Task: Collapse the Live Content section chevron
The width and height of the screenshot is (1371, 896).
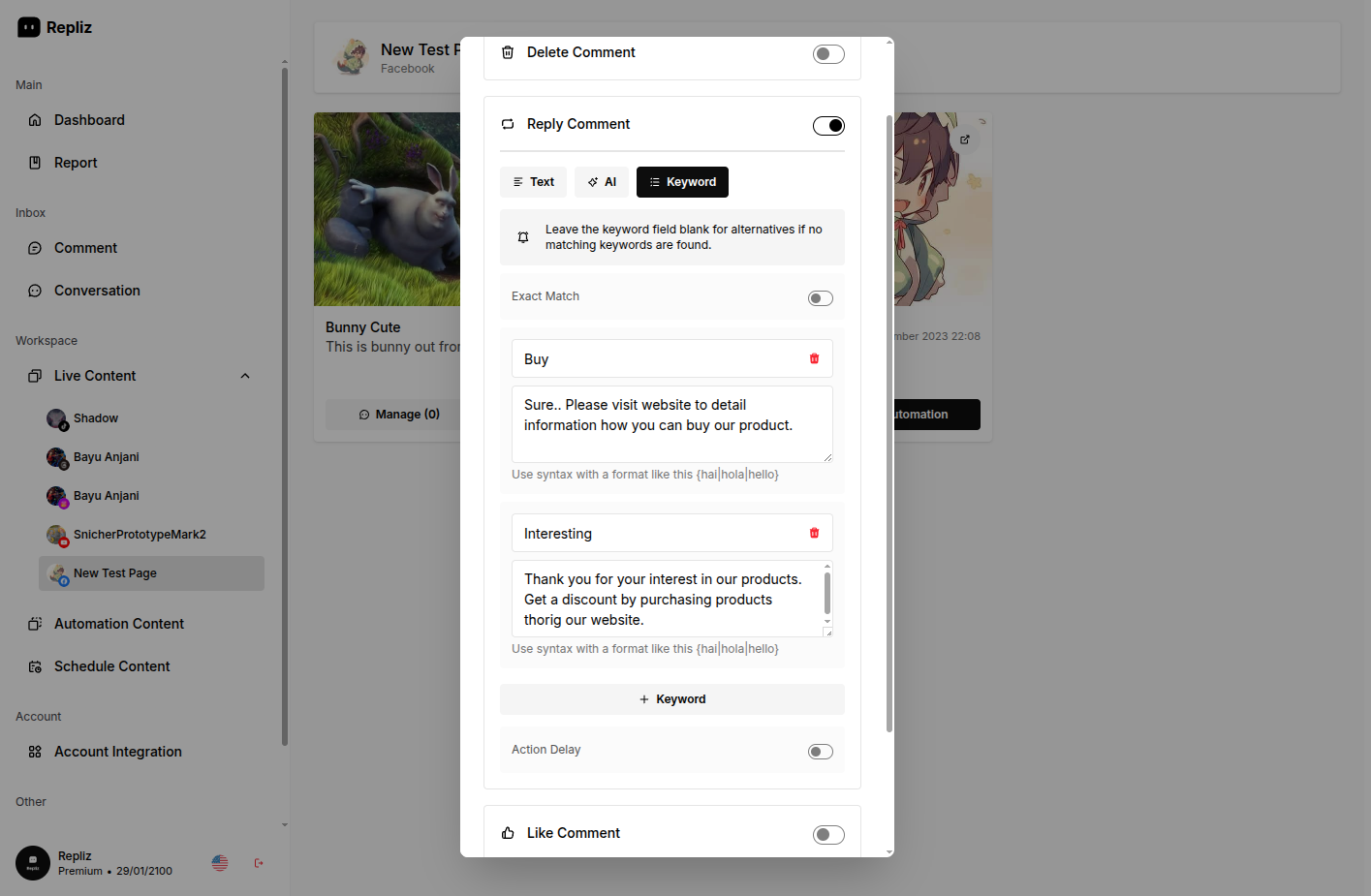Action: 245,376
